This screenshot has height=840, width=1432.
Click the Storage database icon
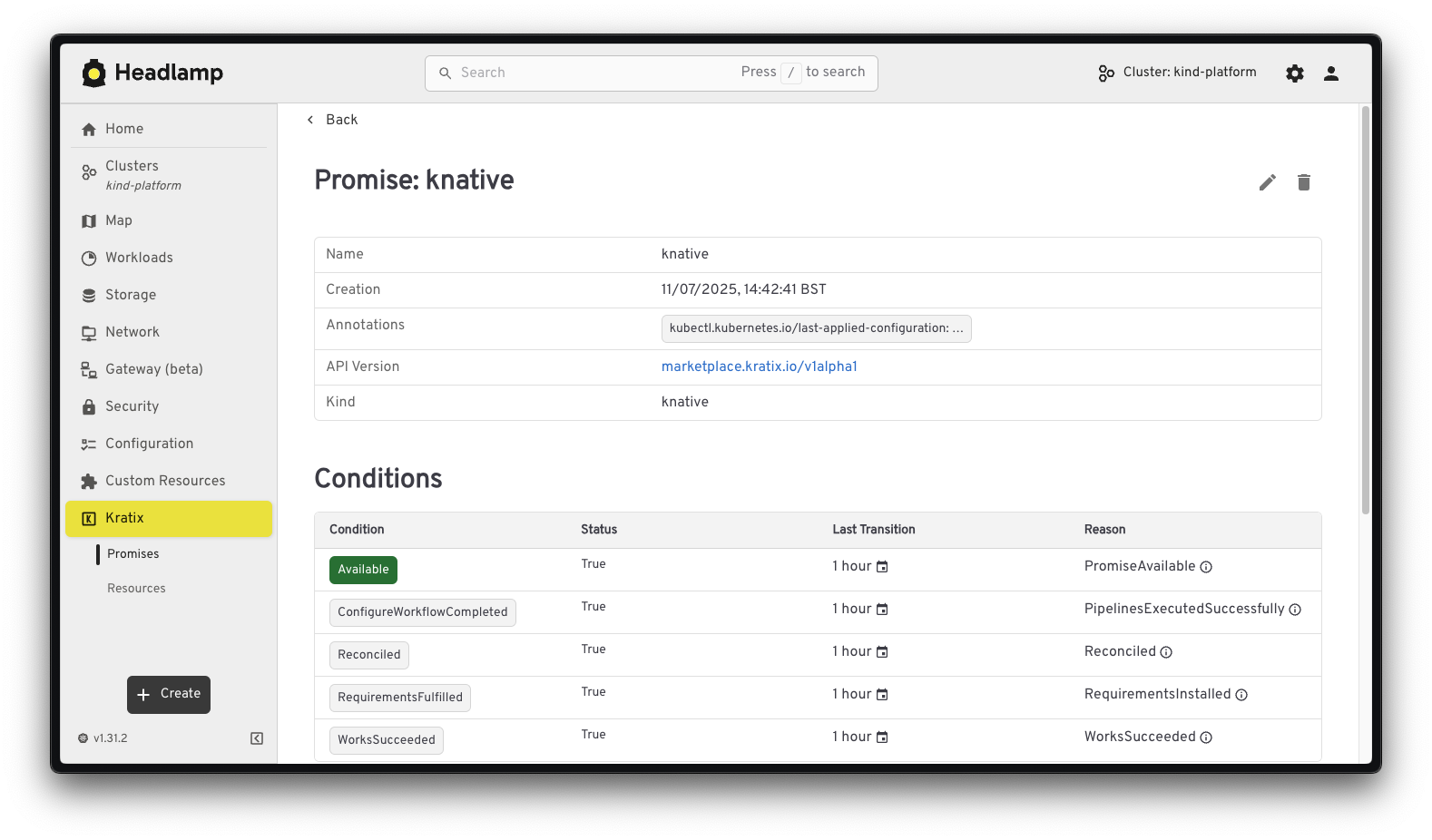point(89,296)
